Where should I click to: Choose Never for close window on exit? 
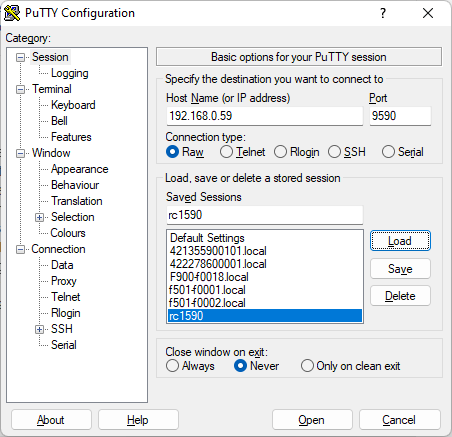coord(256,366)
